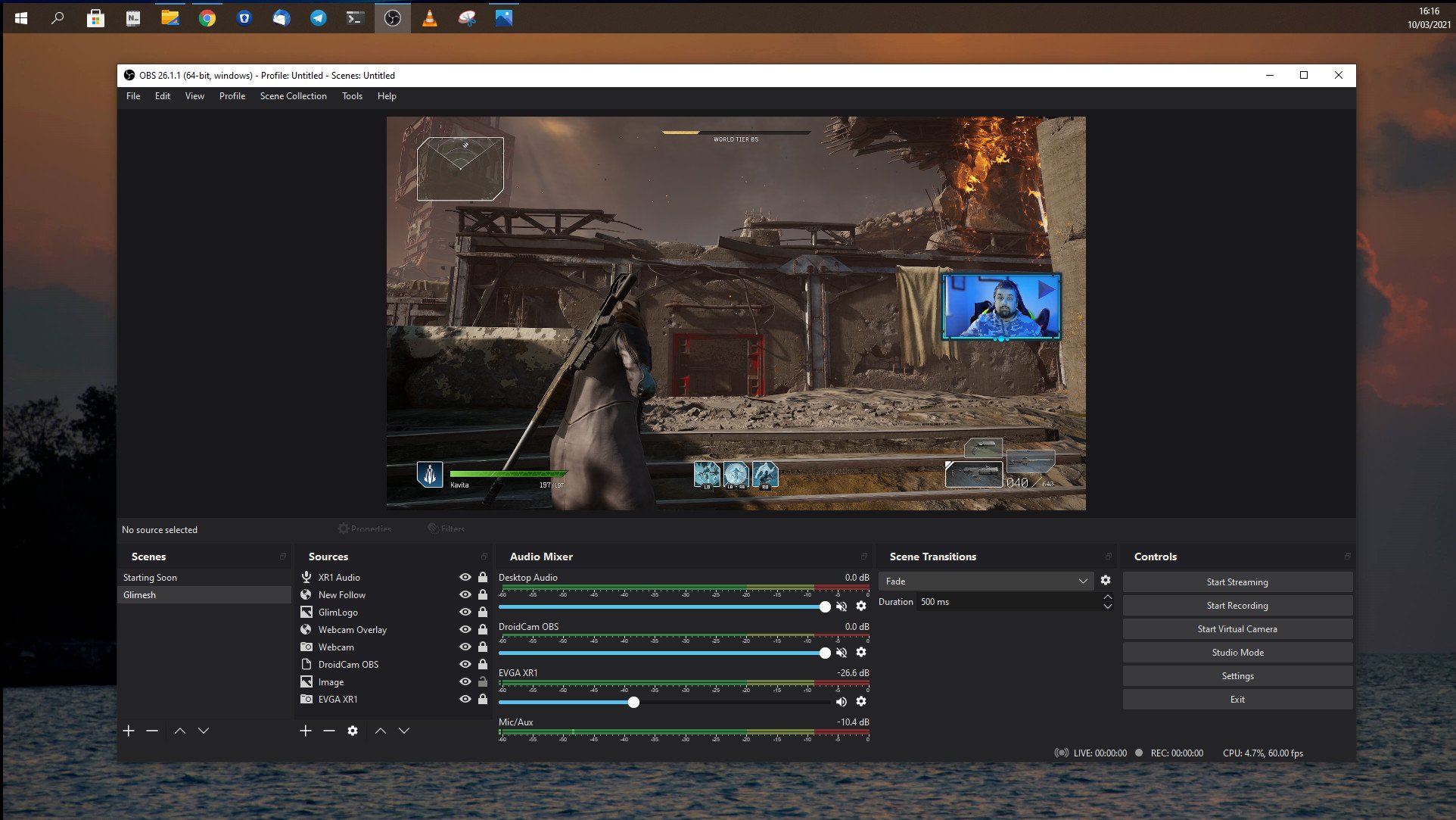Adjust EVGA XR1 volume slider

(x=633, y=702)
